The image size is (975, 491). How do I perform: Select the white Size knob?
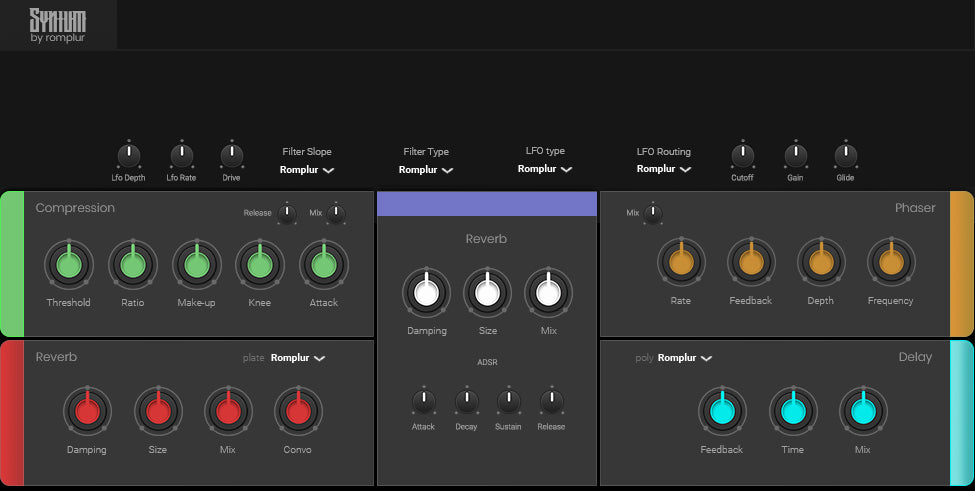[x=488, y=293]
